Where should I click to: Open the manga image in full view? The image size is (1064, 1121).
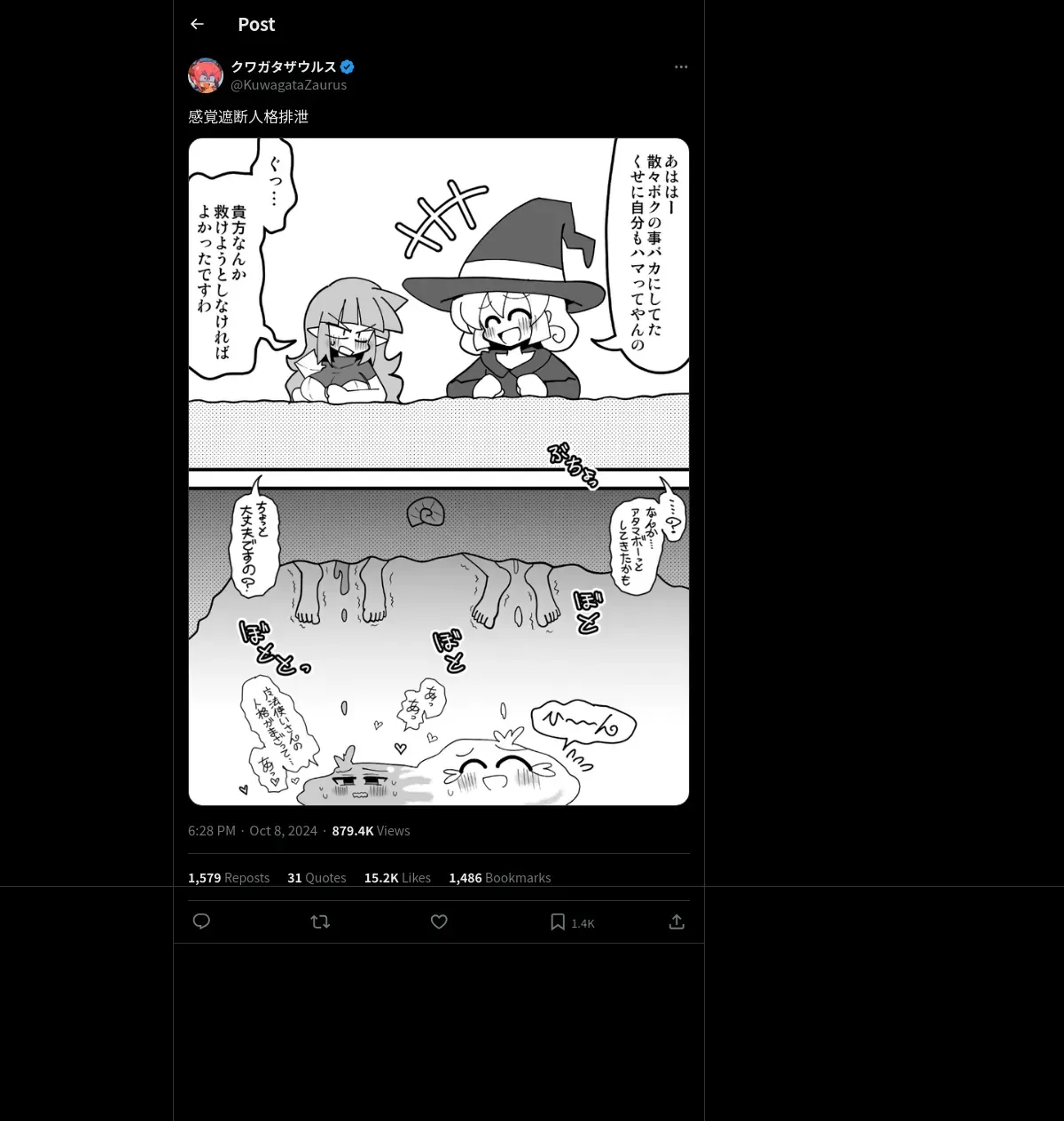point(439,472)
